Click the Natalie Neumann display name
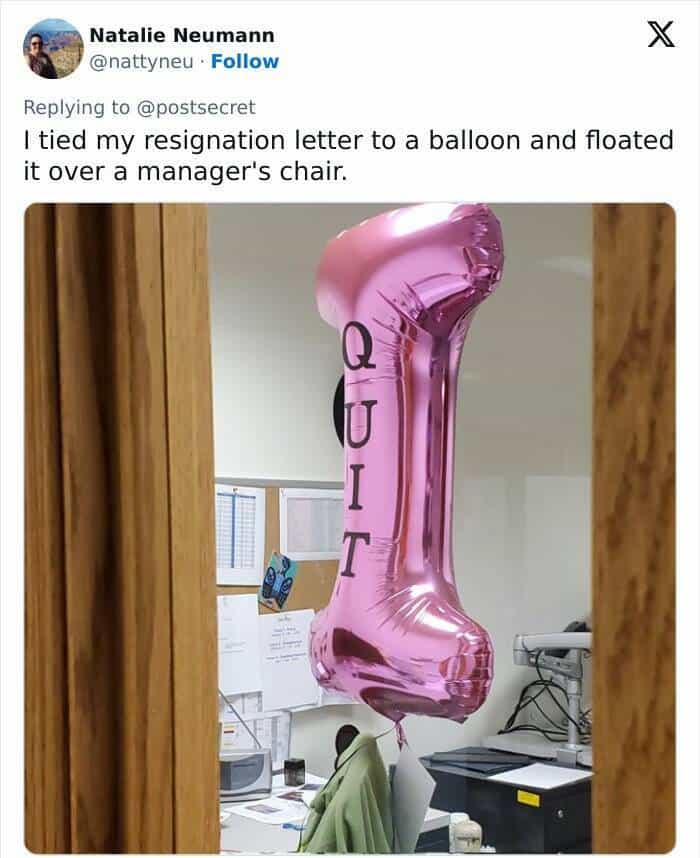The width and height of the screenshot is (700, 858). [x=182, y=35]
